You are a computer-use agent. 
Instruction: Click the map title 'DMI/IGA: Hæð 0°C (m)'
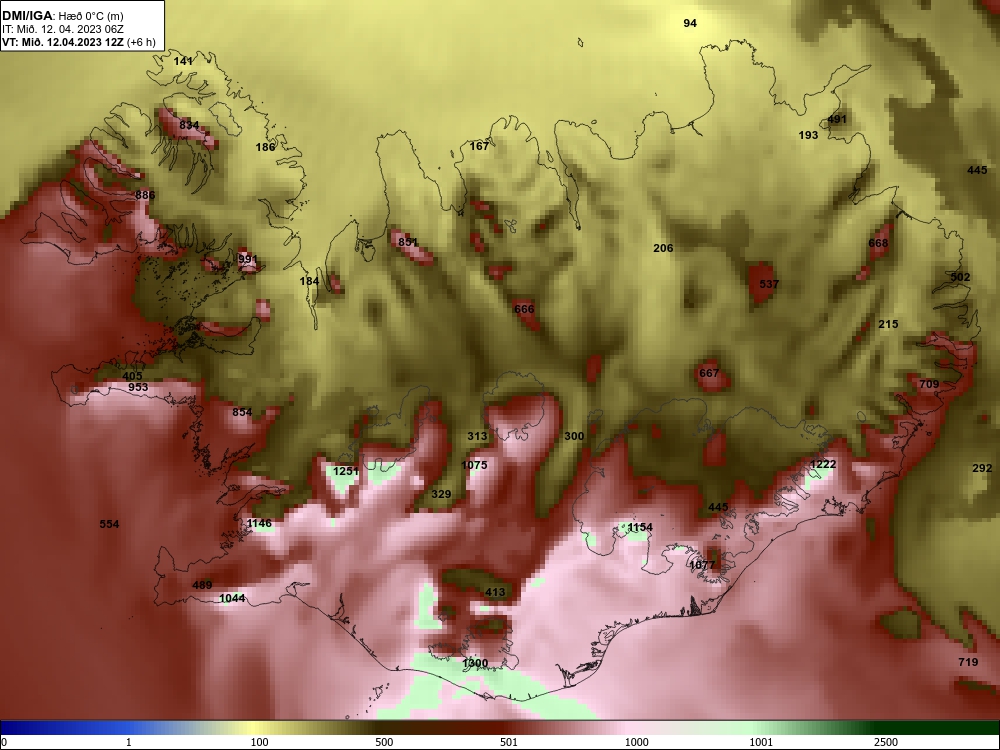point(62,16)
